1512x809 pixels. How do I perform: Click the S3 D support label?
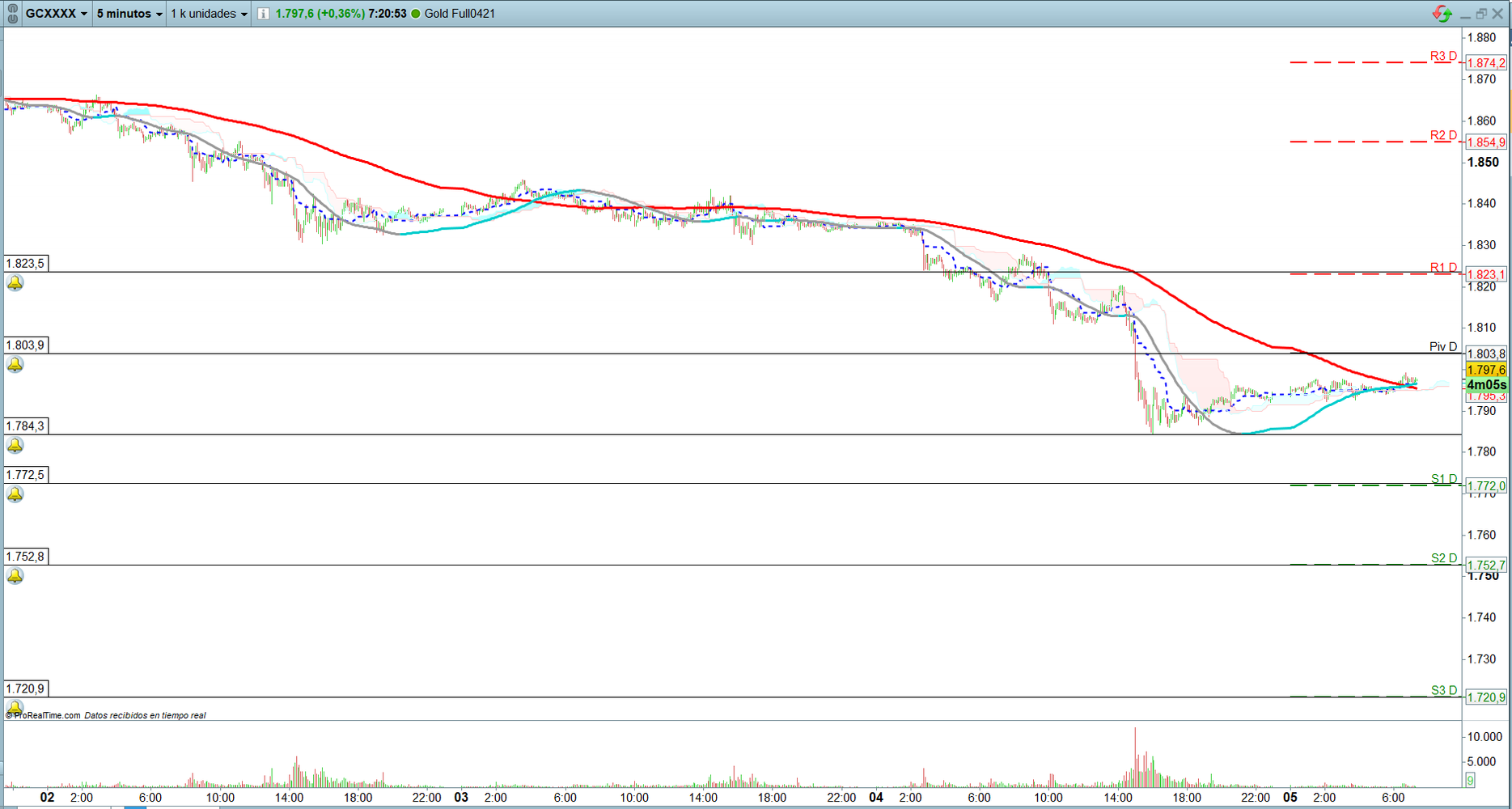click(1444, 691)
